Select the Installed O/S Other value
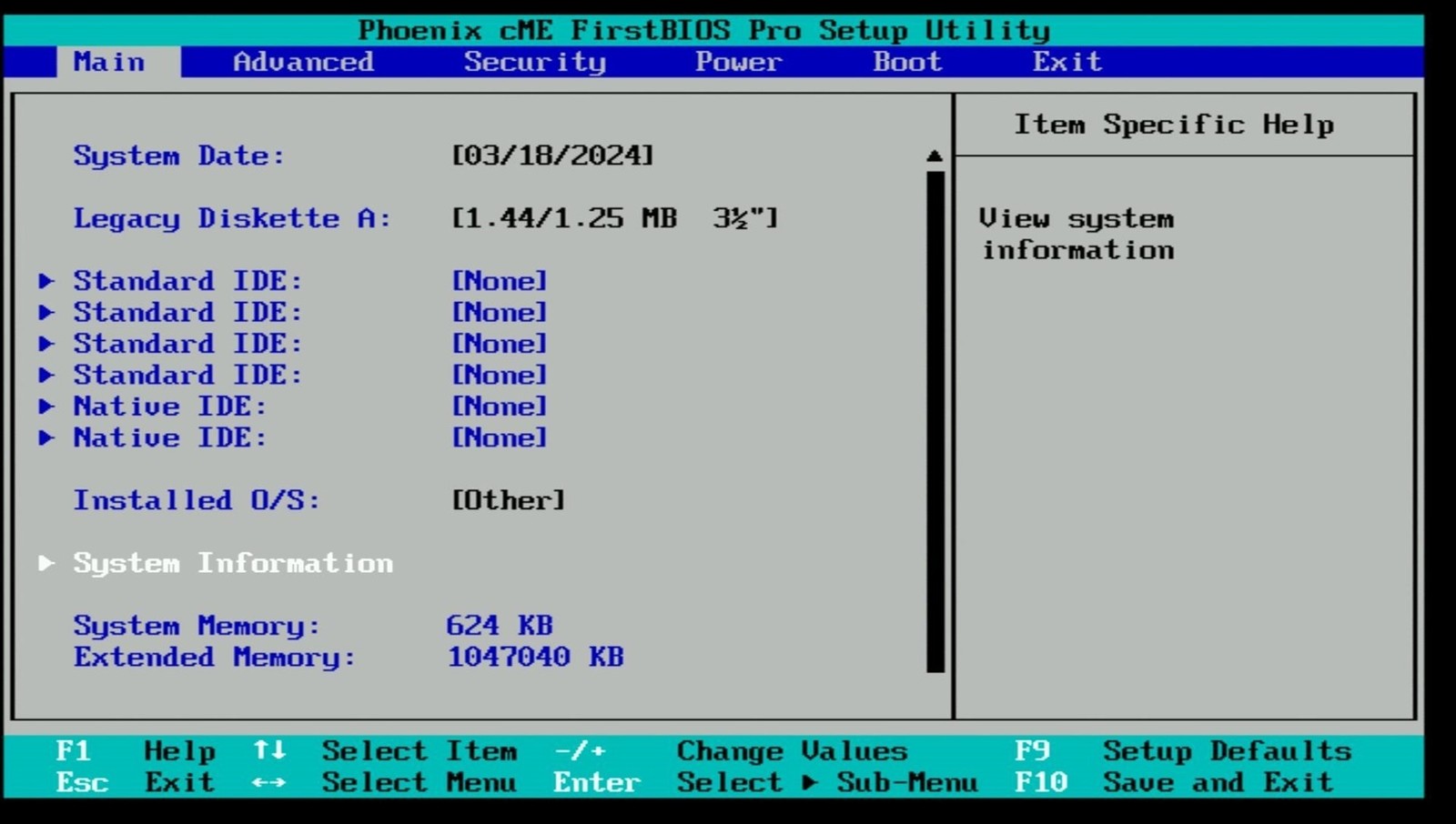The width and height of the screenshot is (1456, 824). [509, 500]
